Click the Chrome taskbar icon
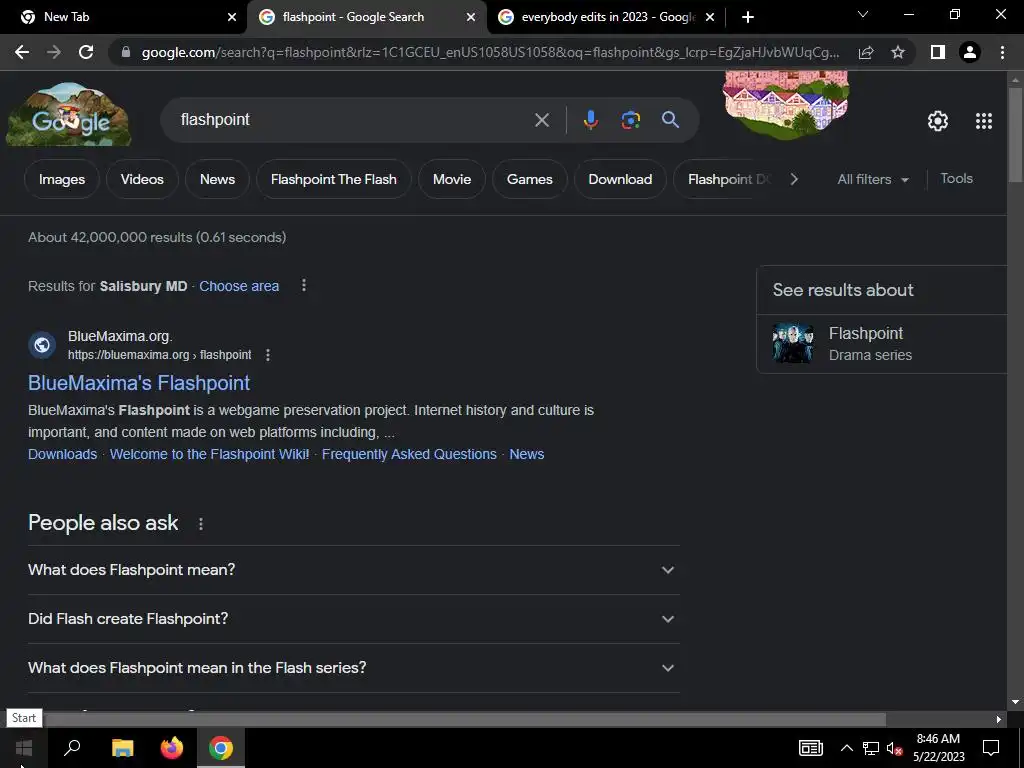This screenshot has width=1024, height=768. coord(221,748)
